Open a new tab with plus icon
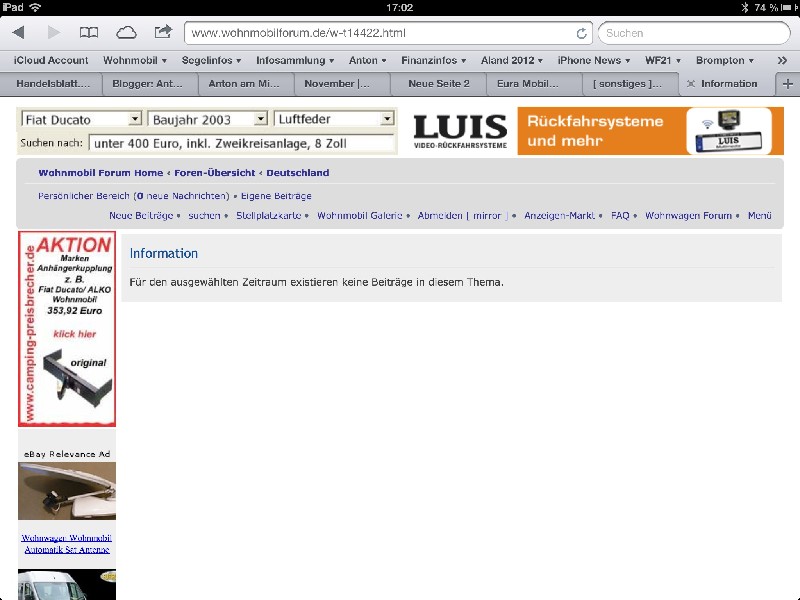800x600 pixels. (788, 84)
